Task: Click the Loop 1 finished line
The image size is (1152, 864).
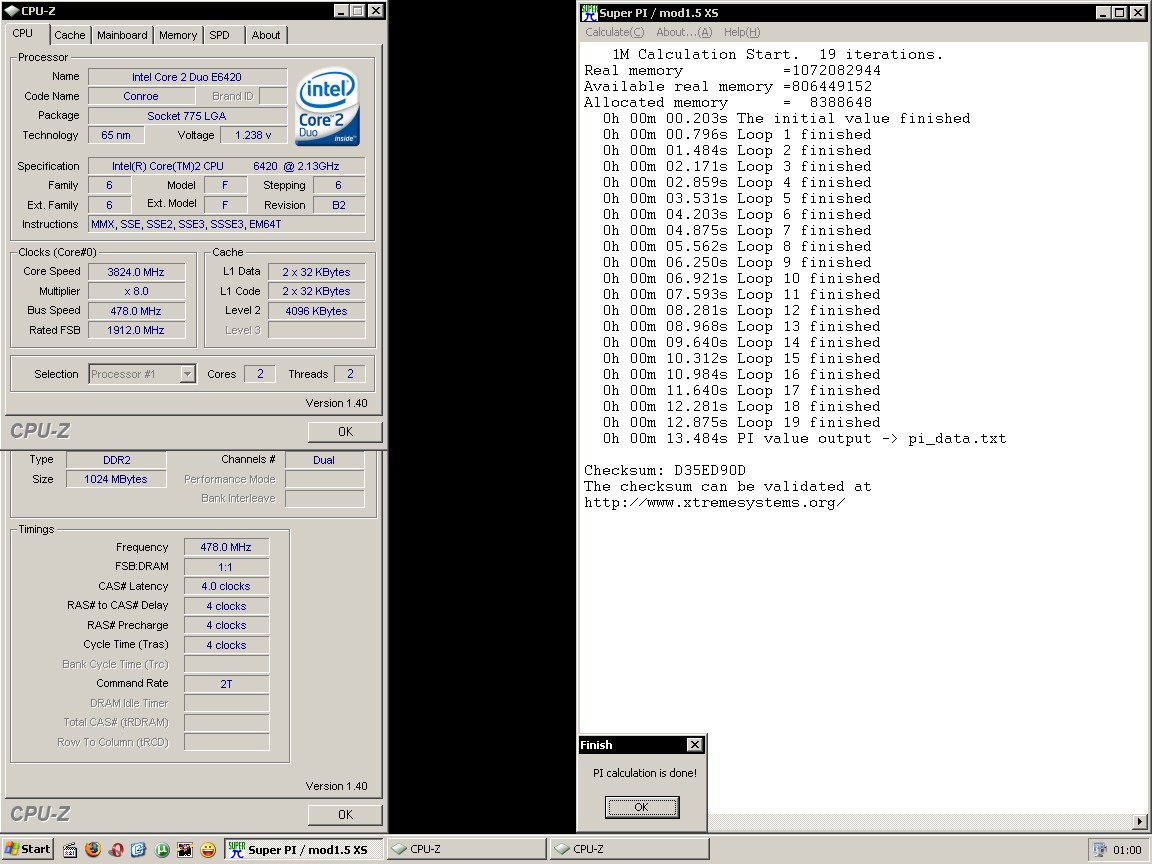Action: pyautogui.click(x=737, y=134)
